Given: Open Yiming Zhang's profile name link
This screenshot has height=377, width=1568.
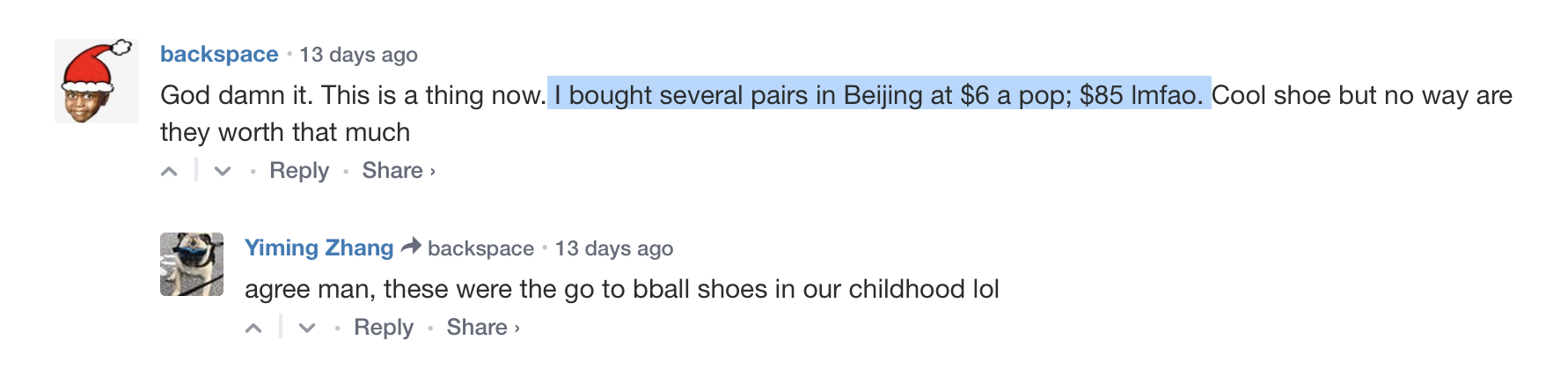Looking at the screenshot, I should coord(319,248).
